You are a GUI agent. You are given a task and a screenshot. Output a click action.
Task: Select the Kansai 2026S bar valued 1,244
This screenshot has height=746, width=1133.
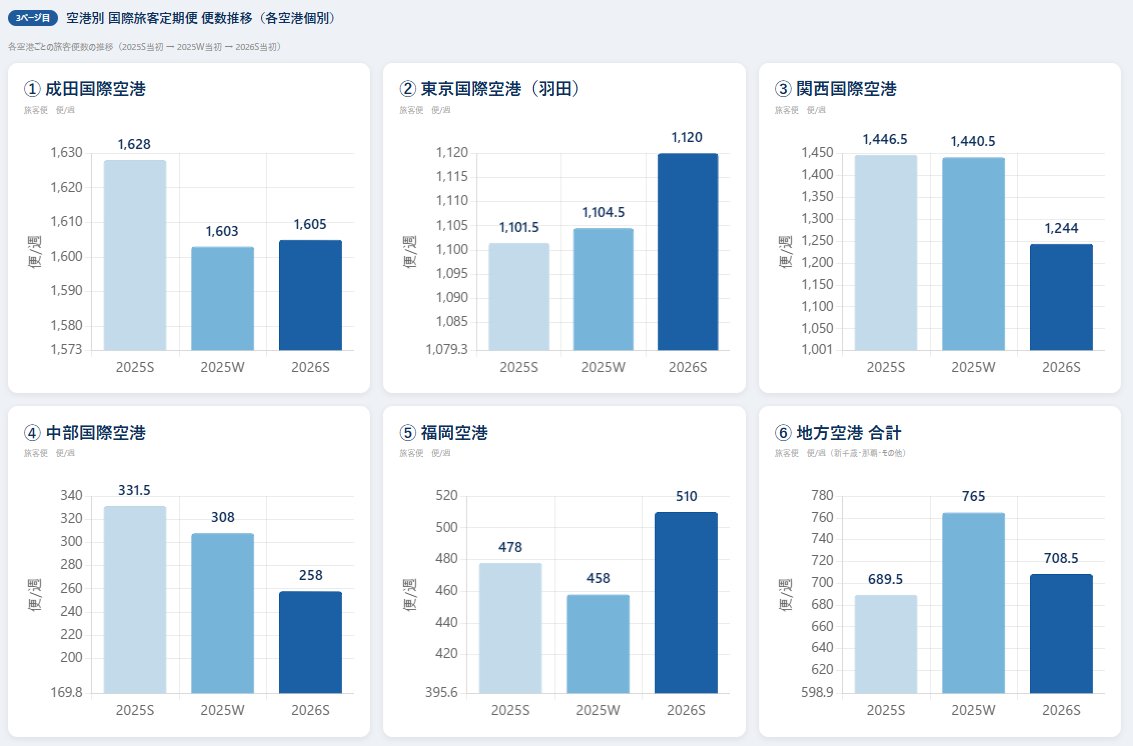tap(1061, 298)
